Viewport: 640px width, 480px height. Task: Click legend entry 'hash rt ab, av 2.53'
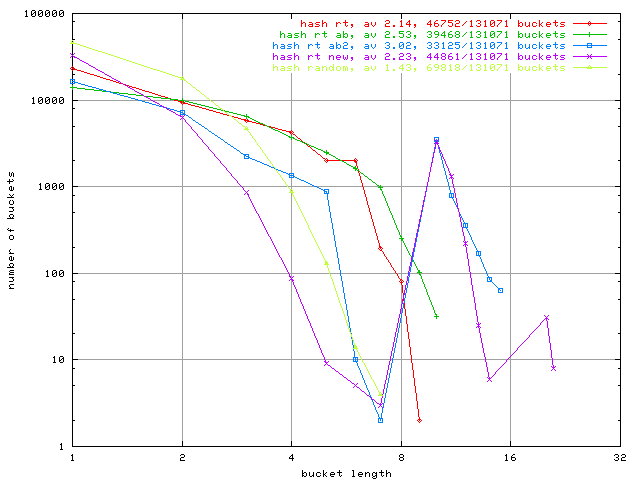tap(346, 35)
